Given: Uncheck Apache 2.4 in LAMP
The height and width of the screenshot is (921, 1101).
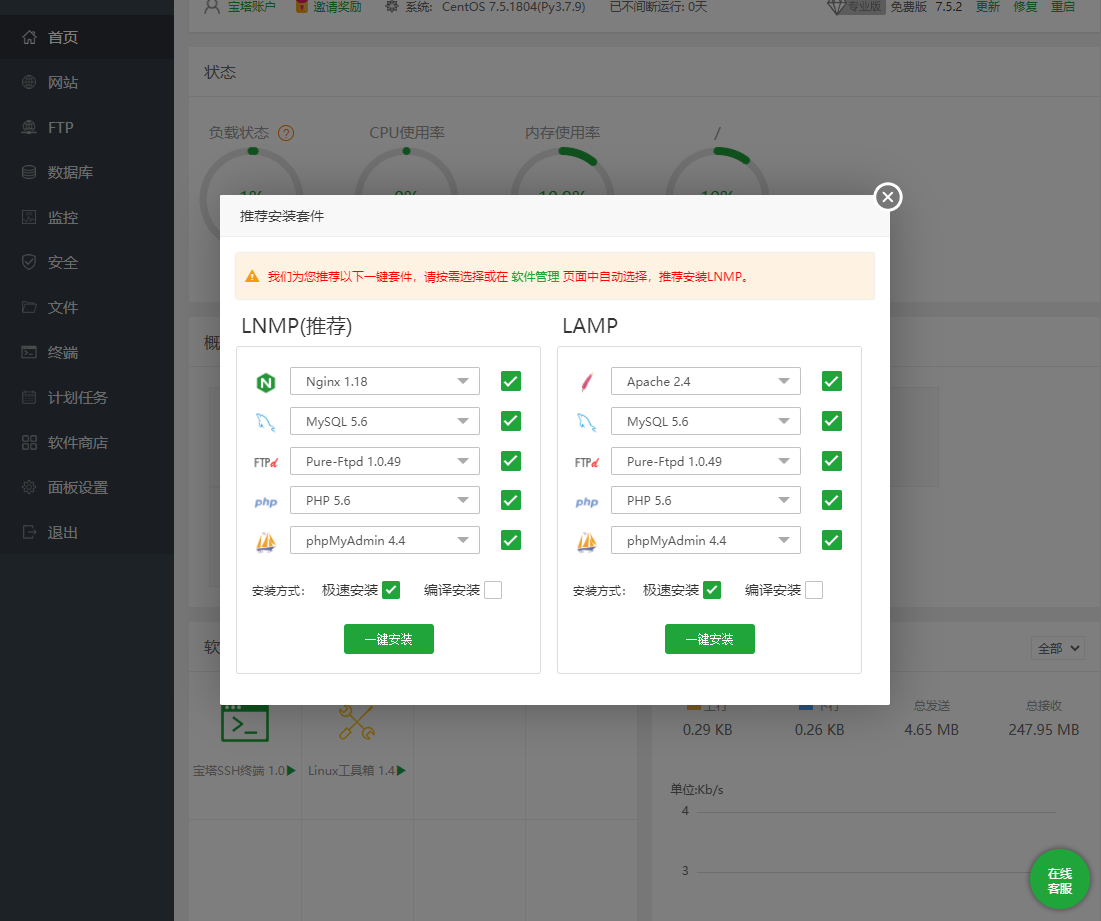Looking at the screenshot, I should 831,381.
